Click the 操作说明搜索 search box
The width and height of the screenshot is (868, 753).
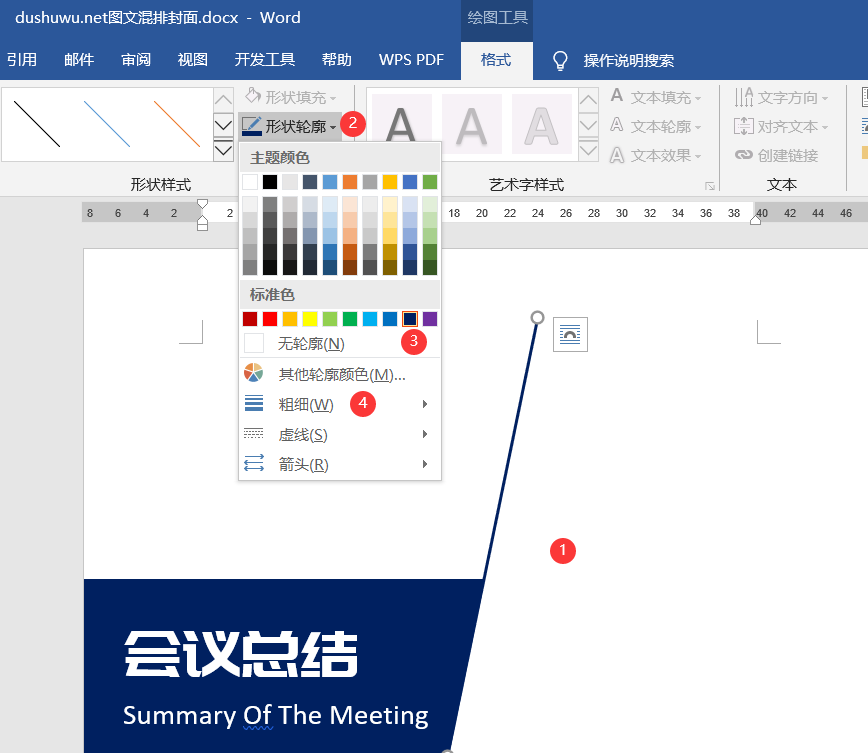628,60
